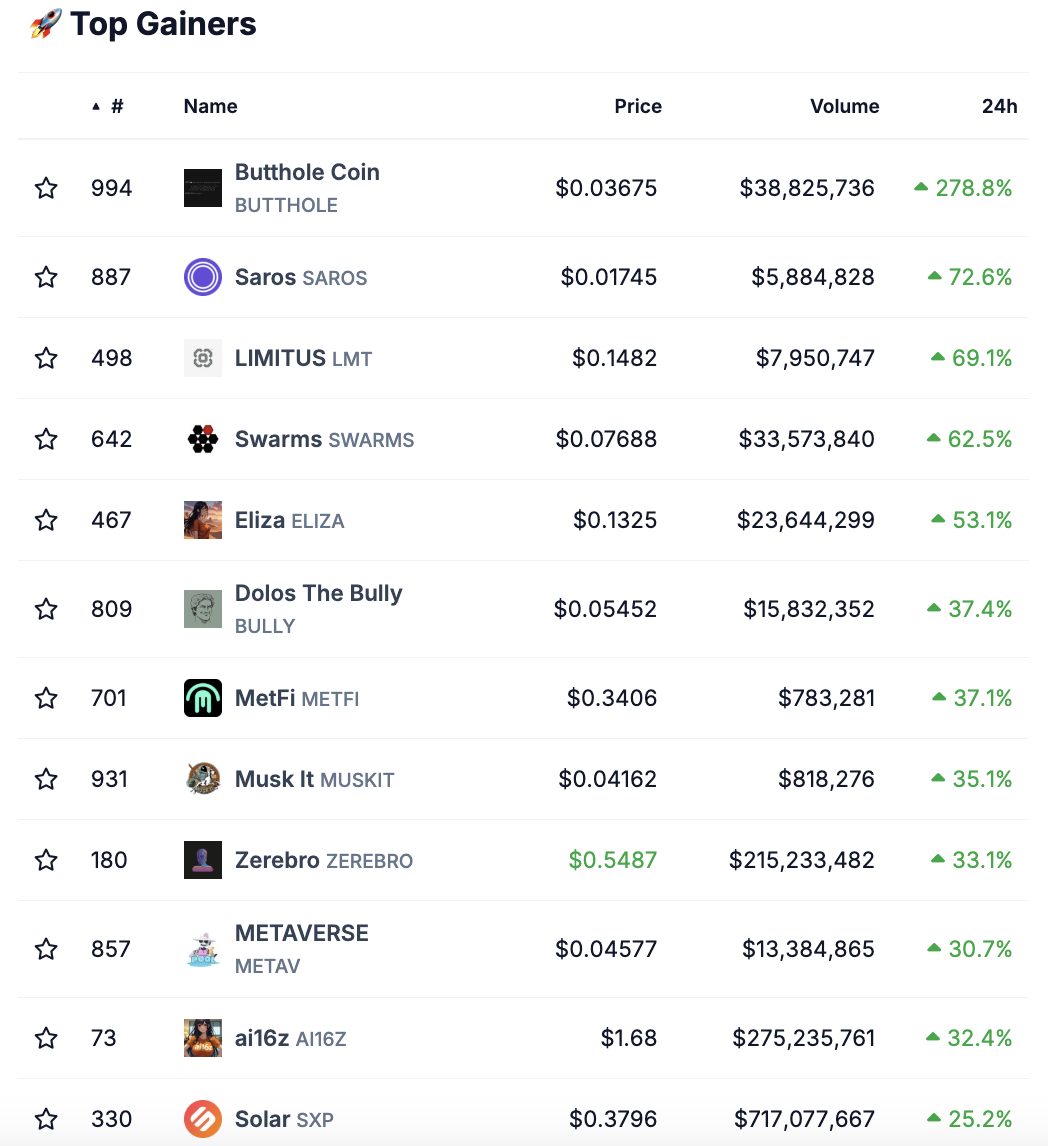
Task: Click the MetFi coin logo icon
Action: [203, 698]
